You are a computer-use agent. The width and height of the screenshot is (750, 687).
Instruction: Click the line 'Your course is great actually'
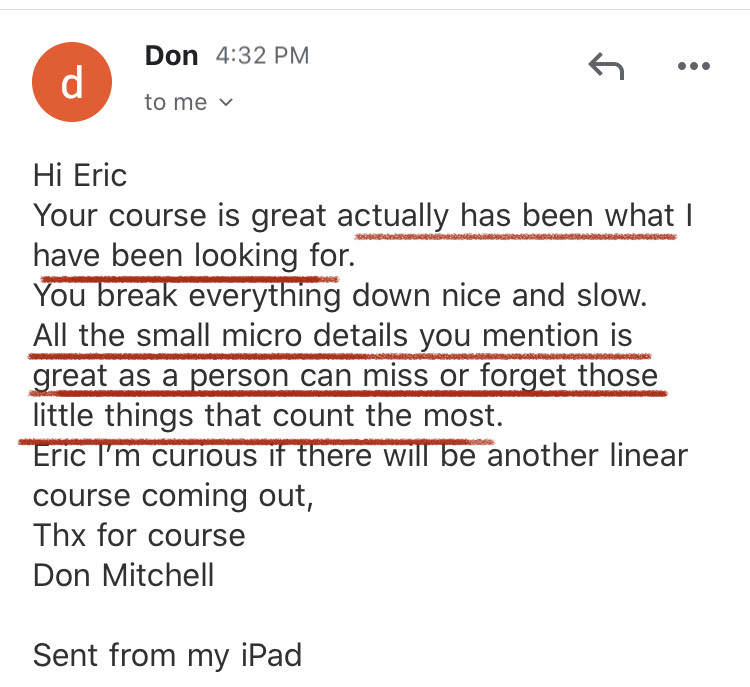click(362, 215)
